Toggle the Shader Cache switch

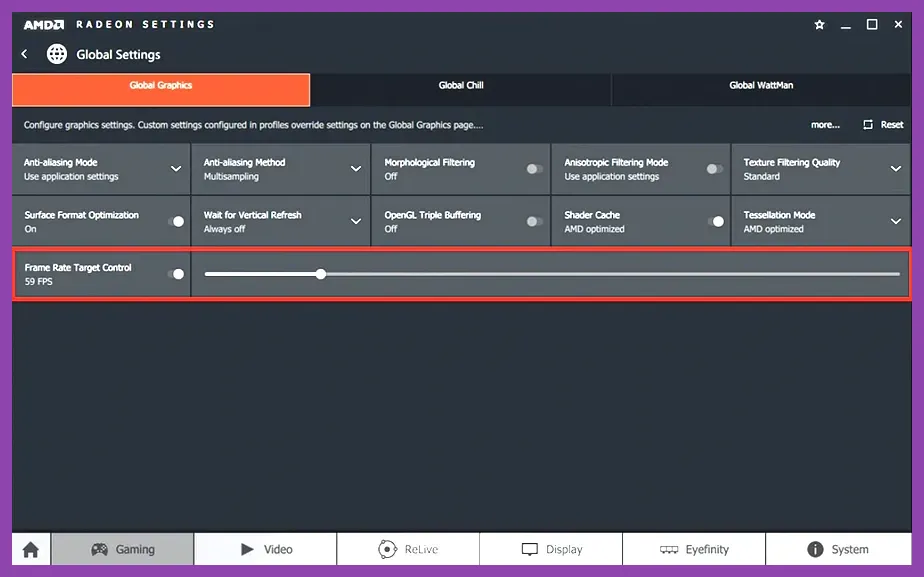(x=715, y=222)
